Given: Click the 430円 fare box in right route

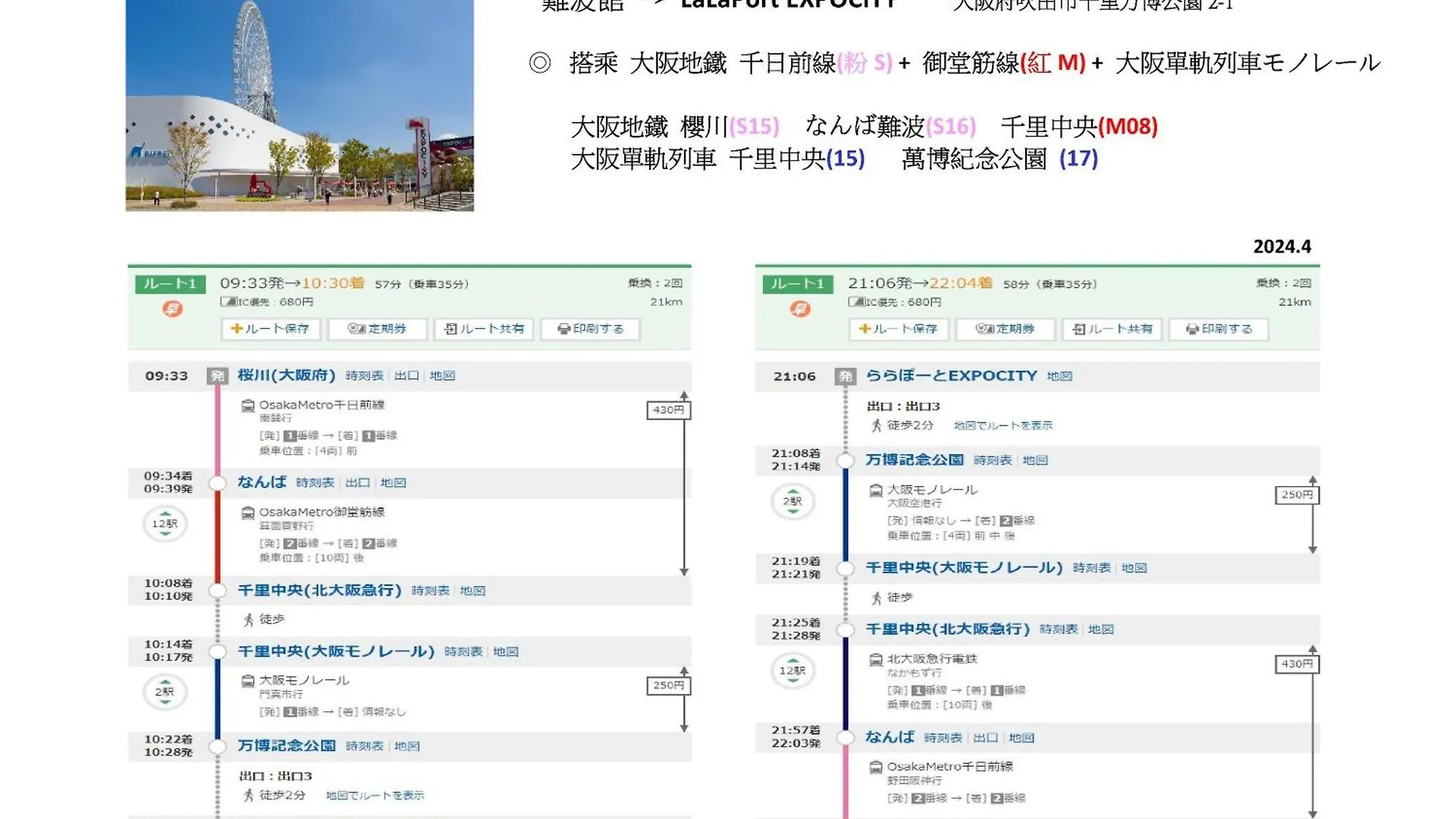Looking at the screenshot, I should click(x=1297, y=664).
